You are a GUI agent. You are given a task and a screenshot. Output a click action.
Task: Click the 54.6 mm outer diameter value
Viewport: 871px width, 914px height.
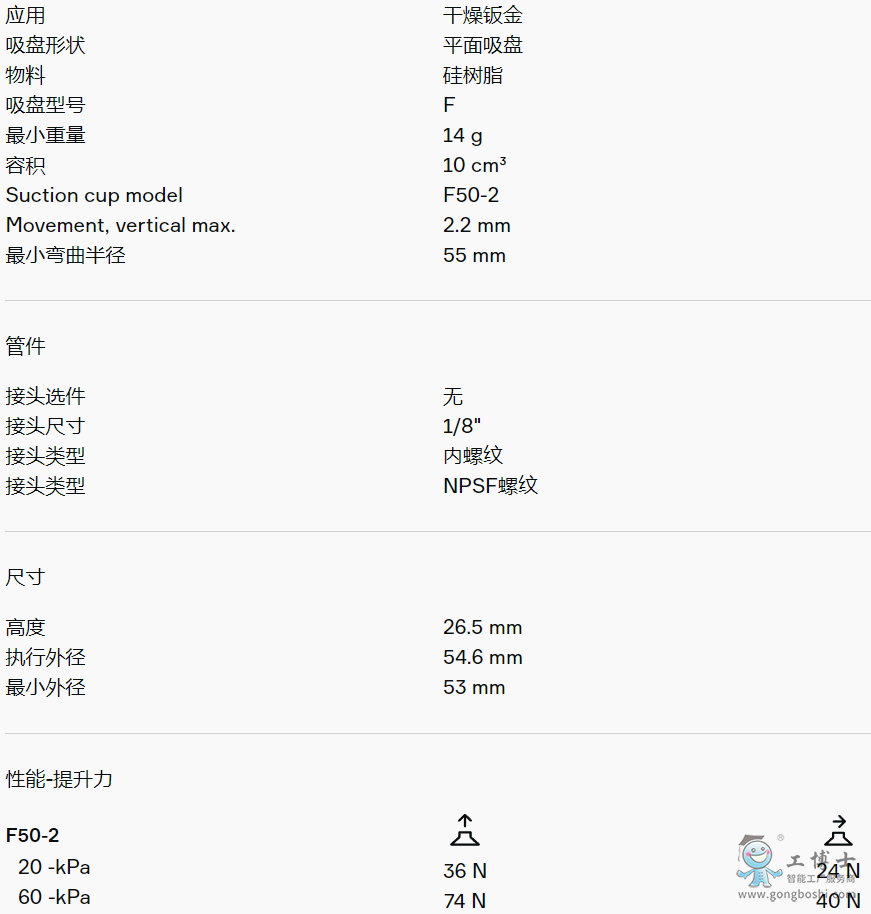point(482,658)
